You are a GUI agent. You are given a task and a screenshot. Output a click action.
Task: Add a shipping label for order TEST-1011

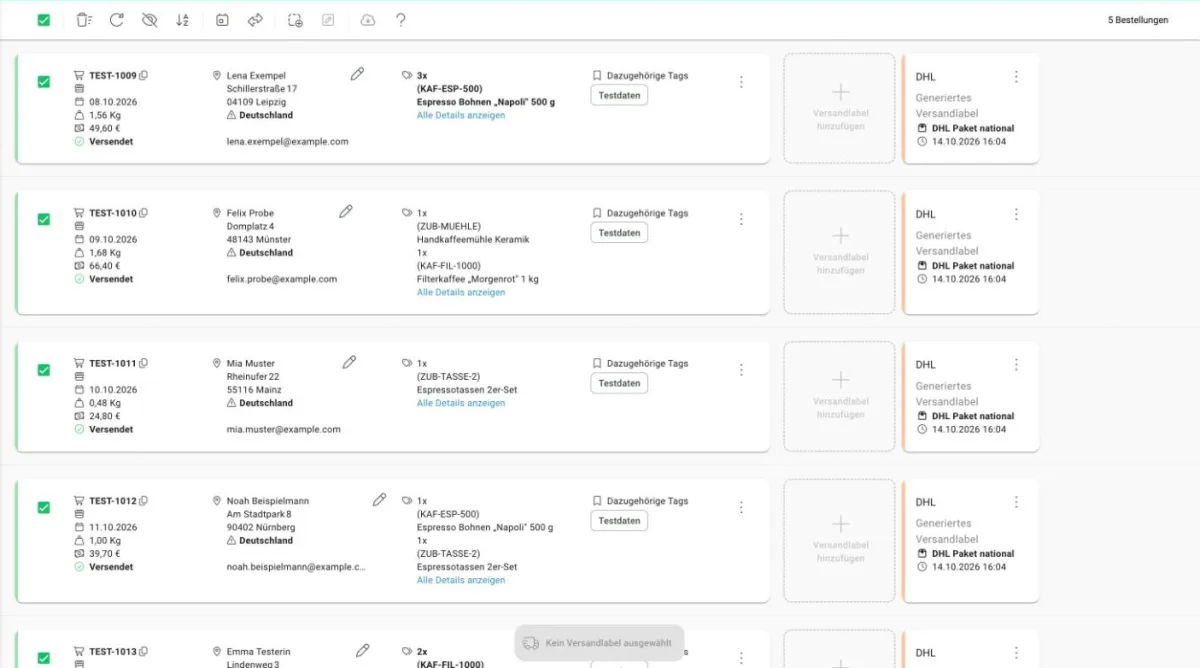[x=840, y=396]
